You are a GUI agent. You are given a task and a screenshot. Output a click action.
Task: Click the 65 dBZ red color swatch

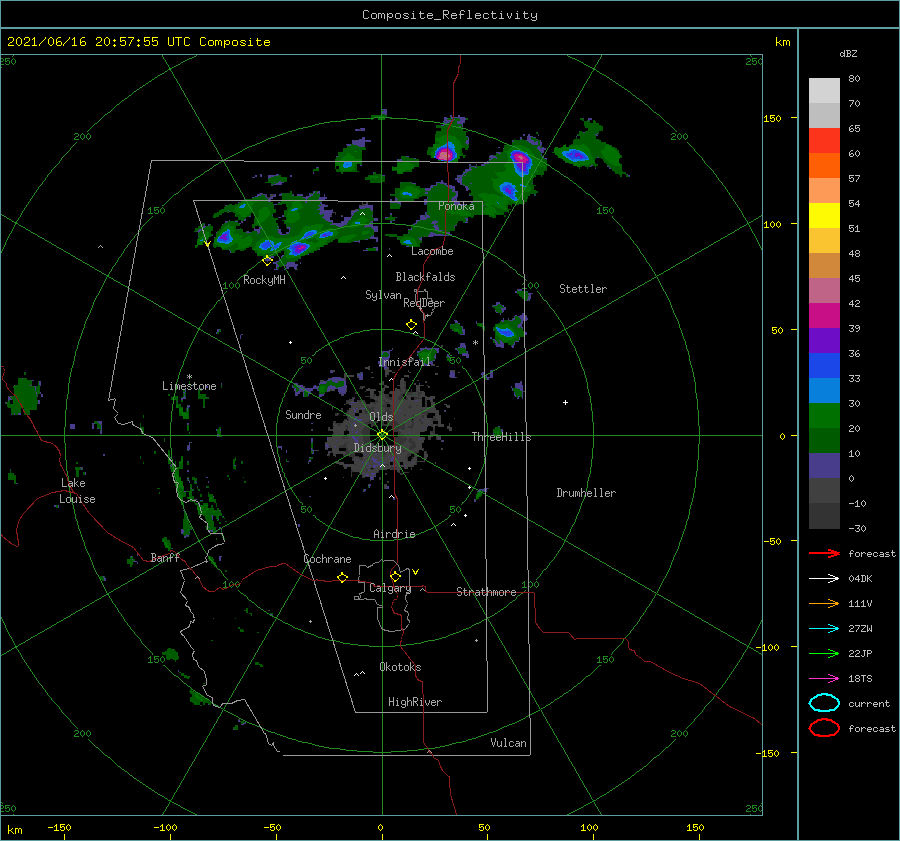click(x=824, y=141)
